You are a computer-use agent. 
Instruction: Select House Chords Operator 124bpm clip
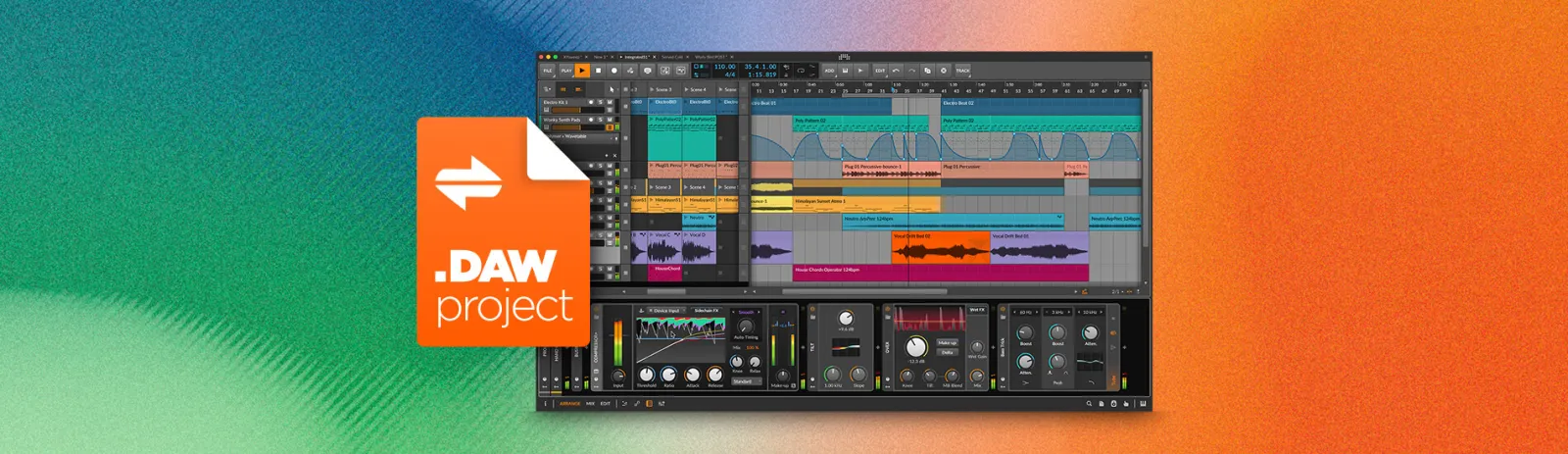coord(940,271)
